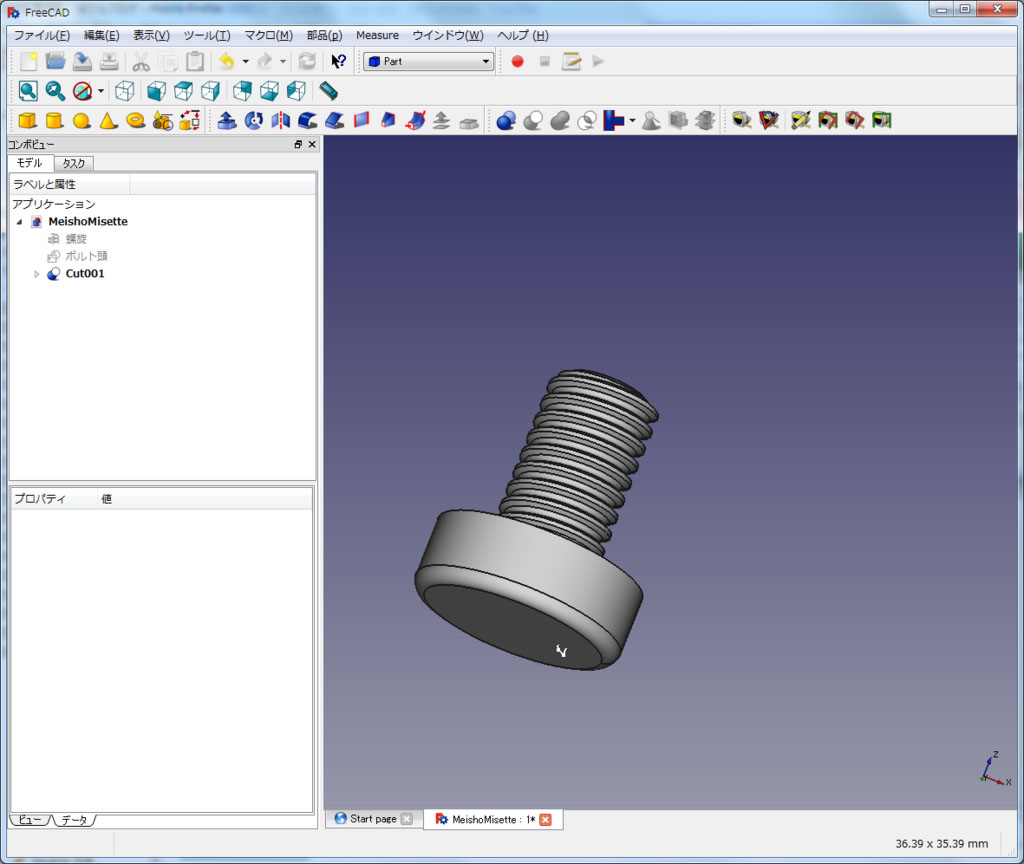Viewport: 1024px width, 864px height.
Task: Create a sphere primitive
Action: [82, 120]
